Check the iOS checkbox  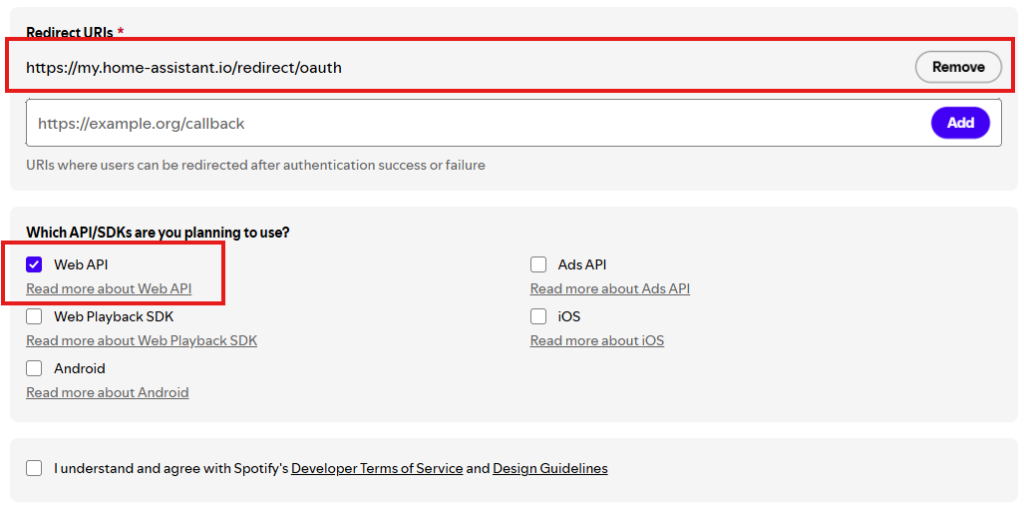pyautogui.click(x=539, y=317)
